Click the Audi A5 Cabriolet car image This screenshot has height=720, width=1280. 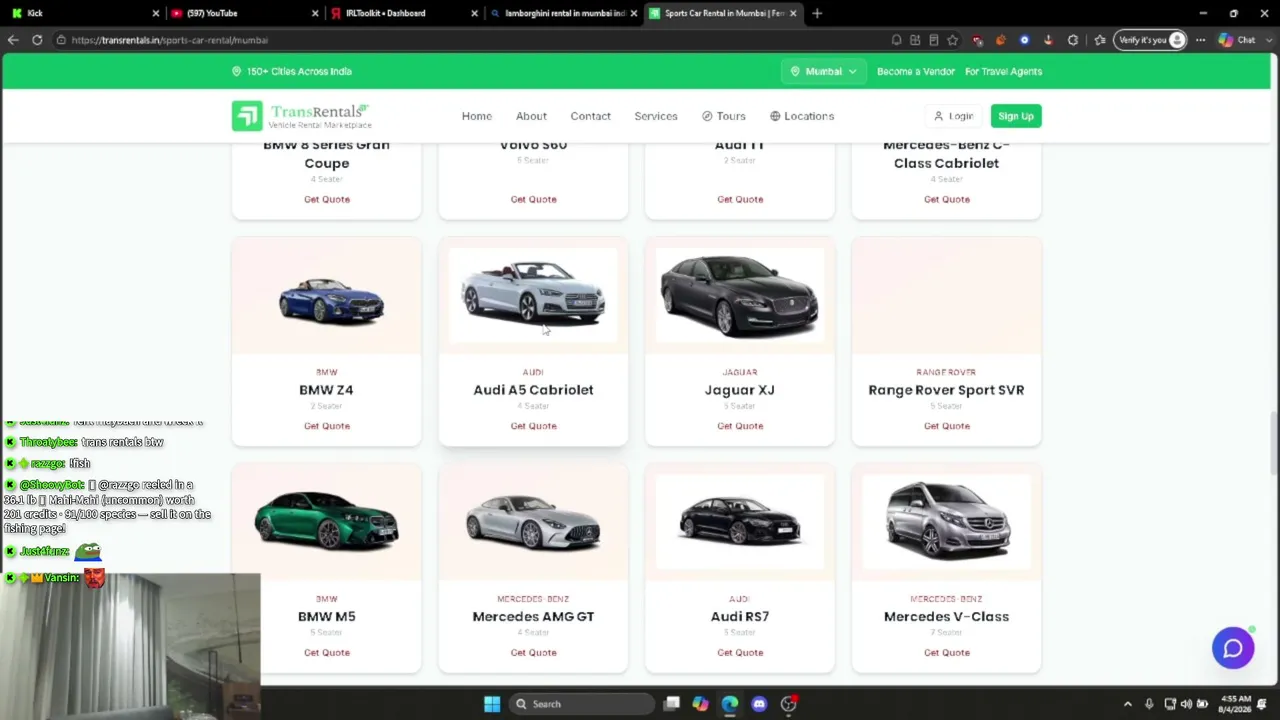point(533,293)
